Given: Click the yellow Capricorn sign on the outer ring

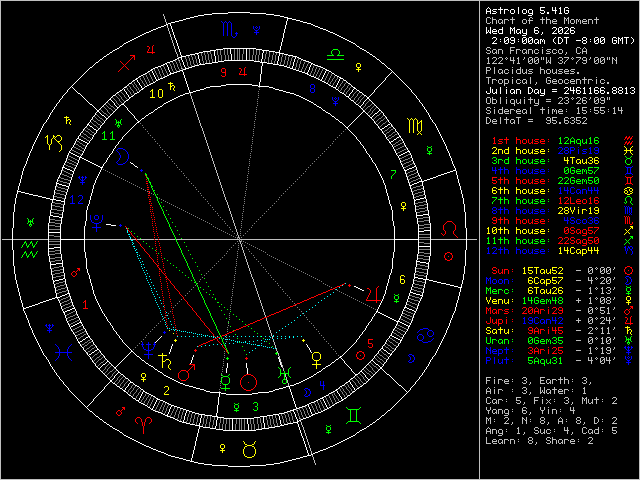Looking at the screenshot, I should [x=54, y=143].
